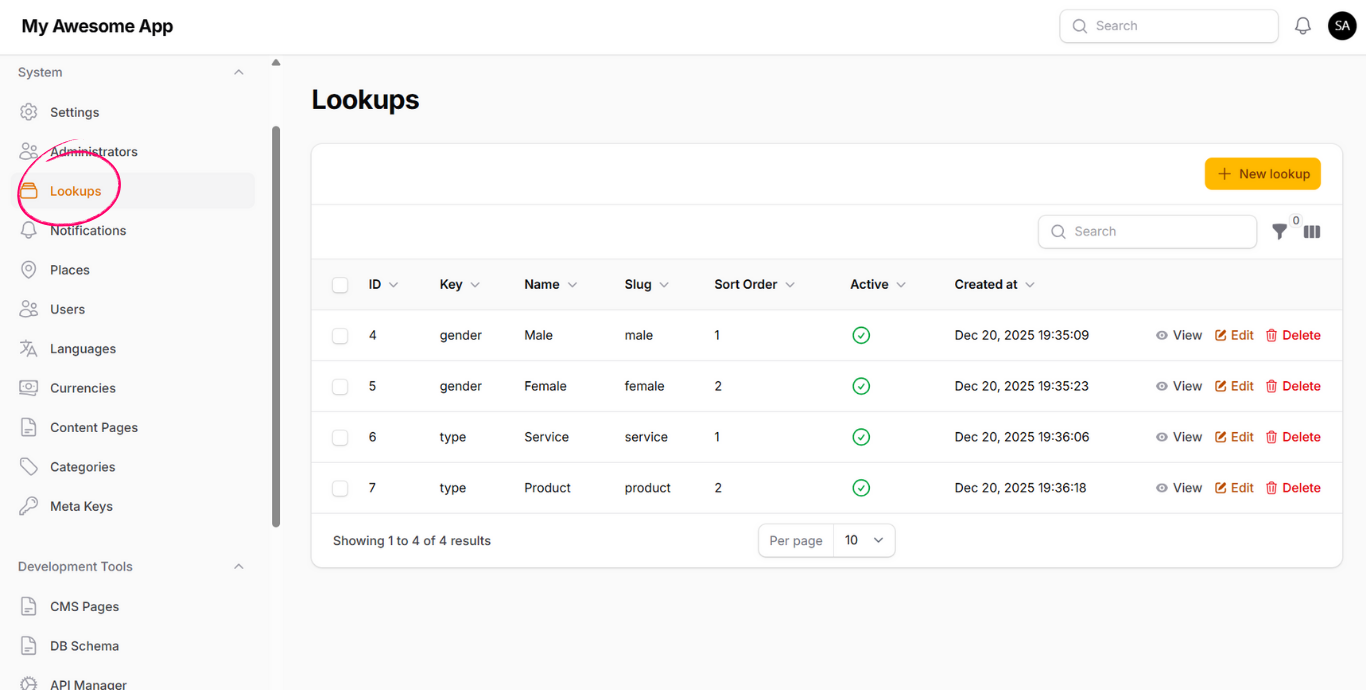Click the New lookup button

[x=1262, y=174]
